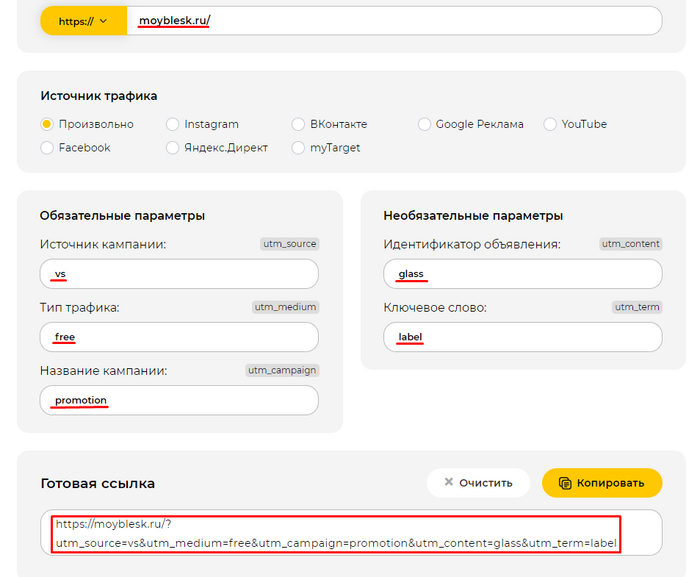Focus the utm_medium traffic type field
700x577 pixels.
click(x=180, y=337)
